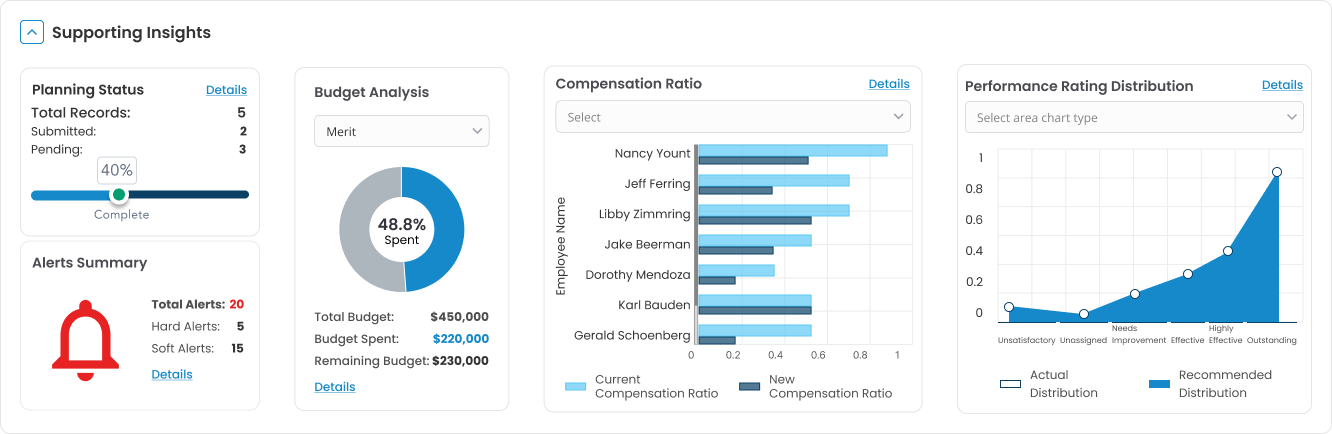The width and height of the screenshot is (1332, 434).
Task: Click the Unsatisfactory axis label
Action: click(x=1026, y=340)
